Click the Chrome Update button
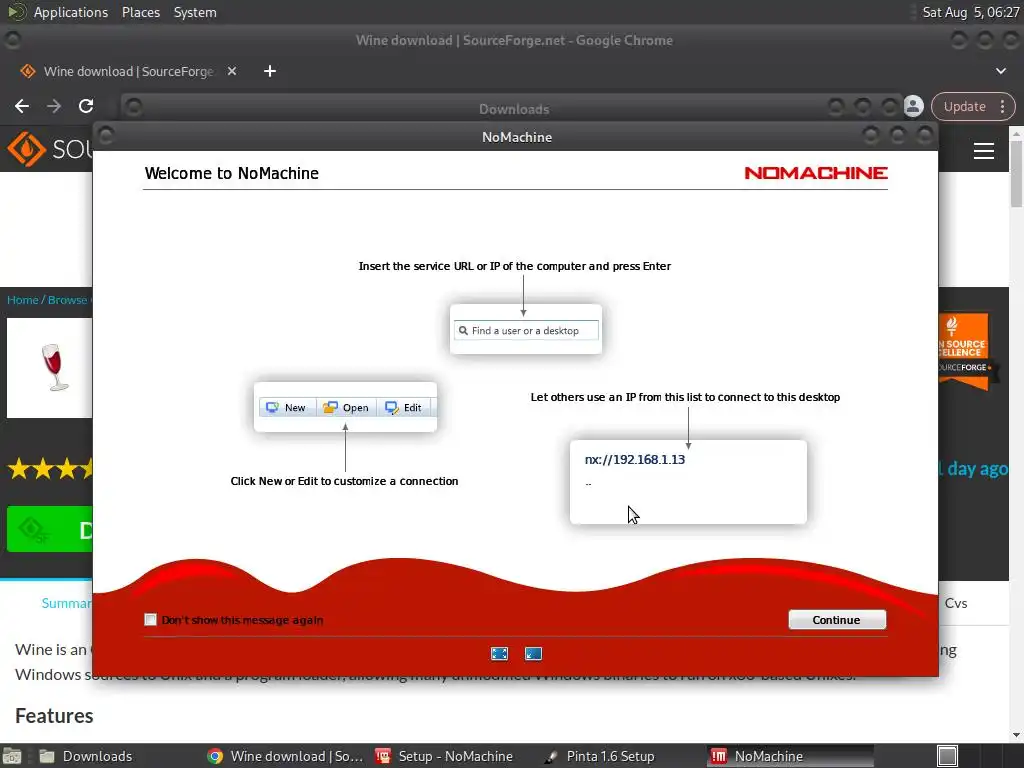The height and width of the screenshot is (768, 1024). pyautogui.click(x=965, y=106)
